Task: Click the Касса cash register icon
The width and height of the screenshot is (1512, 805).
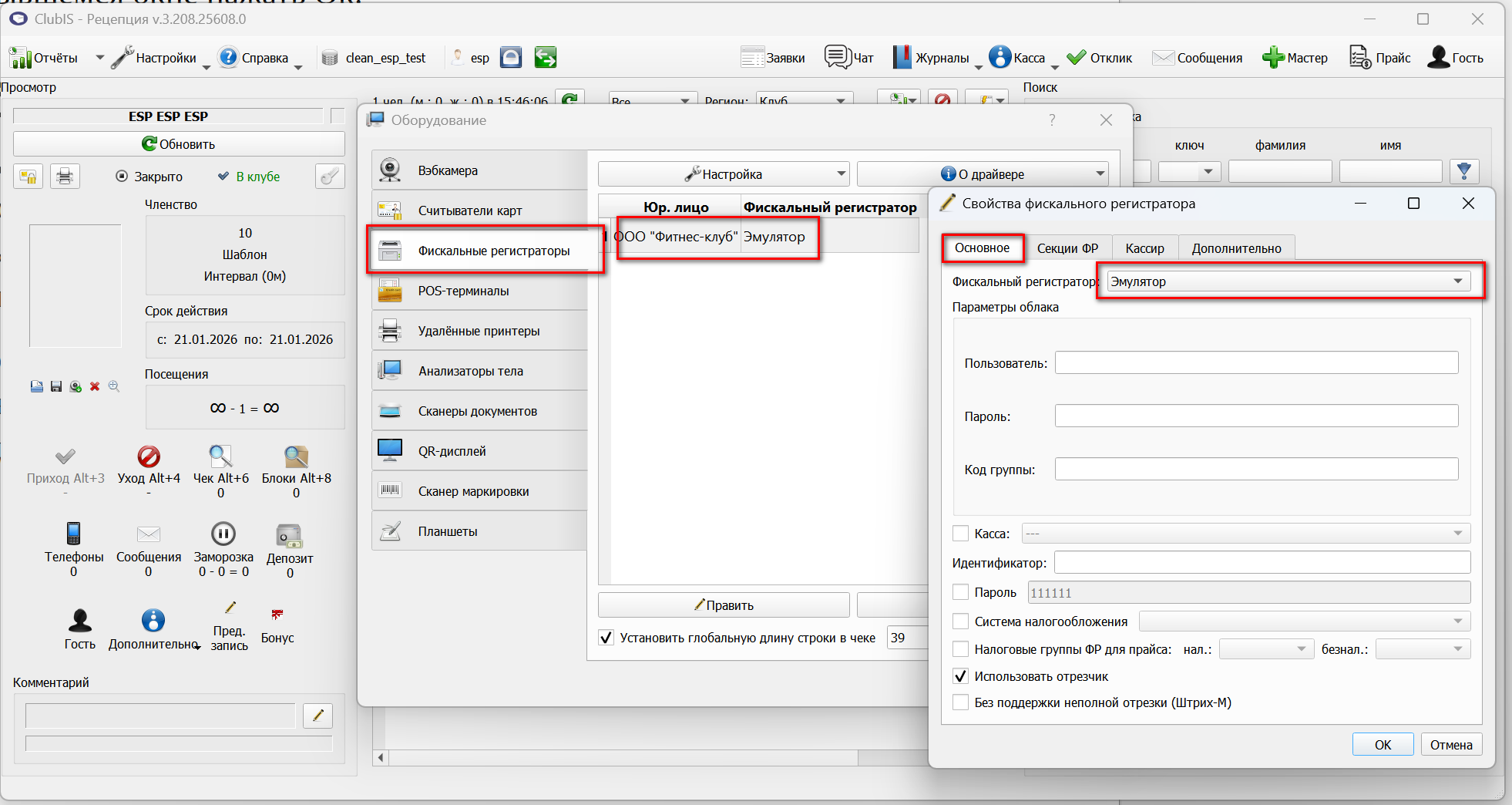Action: coord(1000,57)
